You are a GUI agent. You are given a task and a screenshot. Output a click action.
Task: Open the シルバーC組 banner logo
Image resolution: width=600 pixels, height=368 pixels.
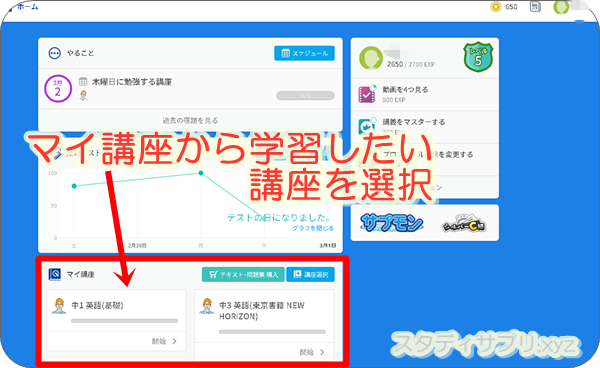pos(464,223)
